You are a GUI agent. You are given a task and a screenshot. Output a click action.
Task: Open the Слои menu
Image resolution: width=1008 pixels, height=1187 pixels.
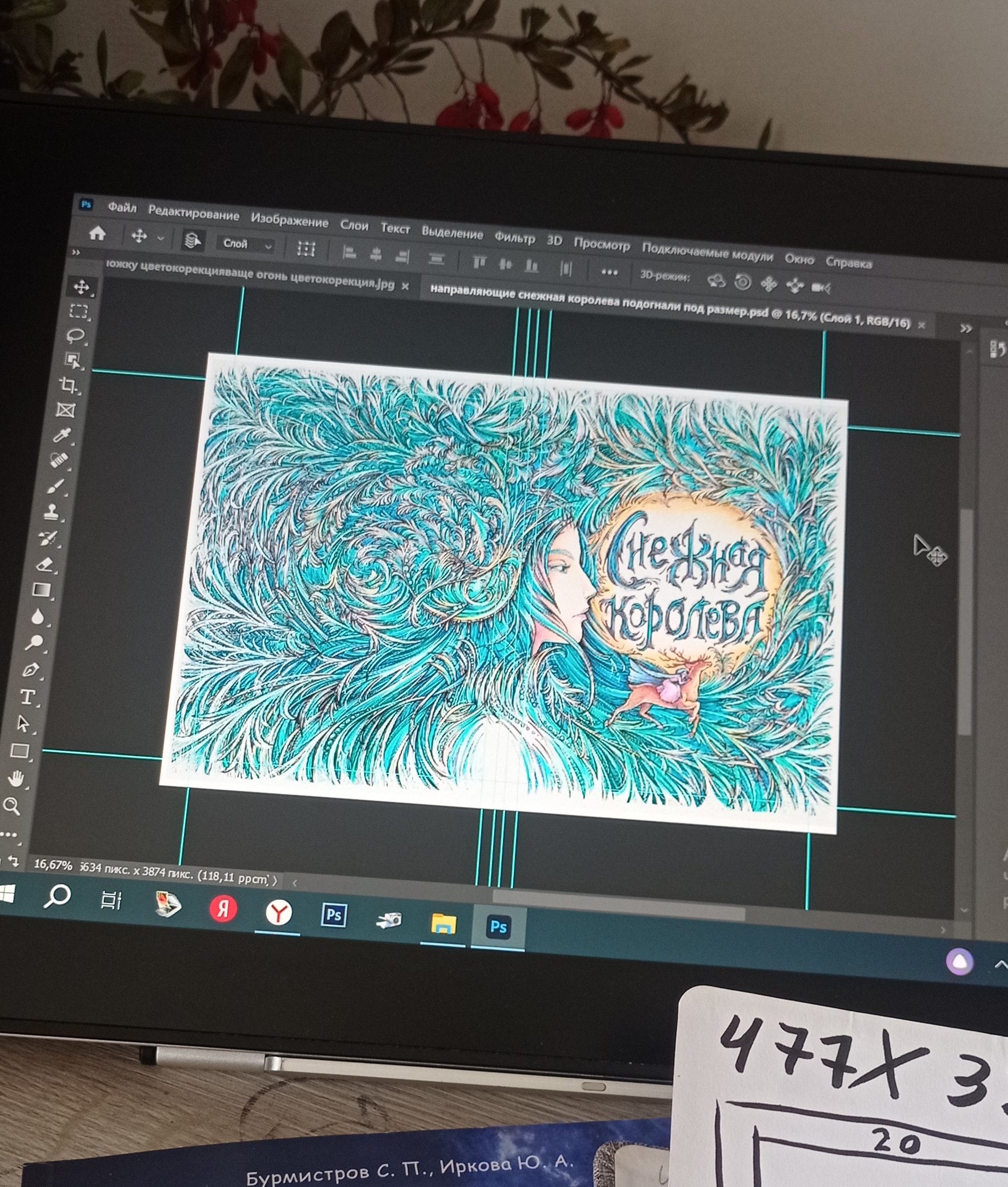354,226
